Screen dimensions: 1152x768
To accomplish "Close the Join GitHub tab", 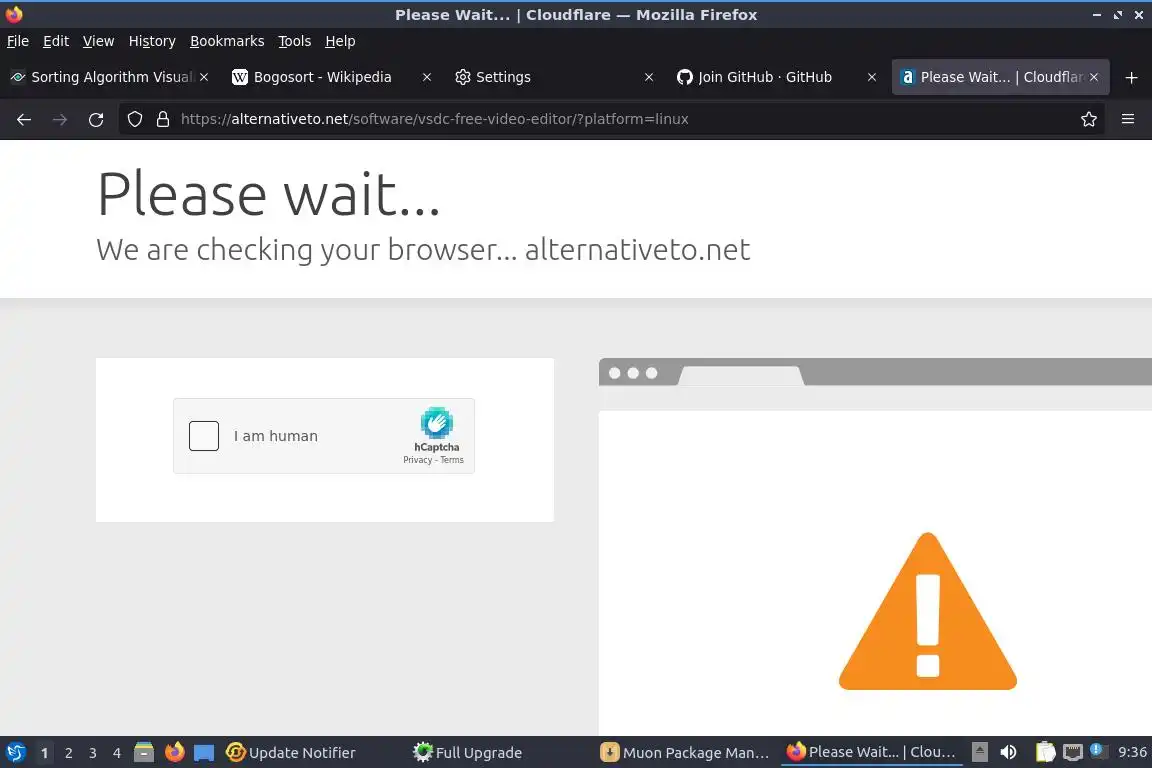I will (x=872, y=77).
